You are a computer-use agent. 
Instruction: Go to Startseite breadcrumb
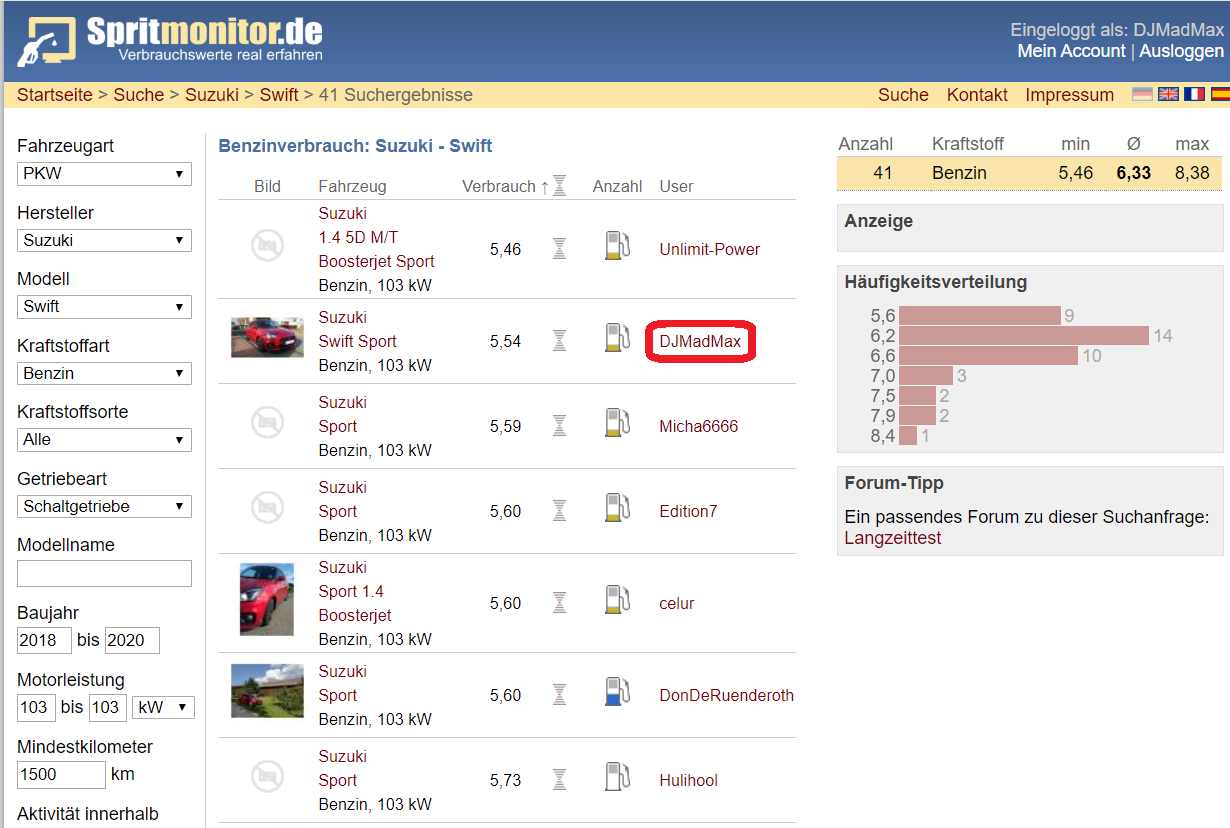pyautogui.click(x=54, y=95)
